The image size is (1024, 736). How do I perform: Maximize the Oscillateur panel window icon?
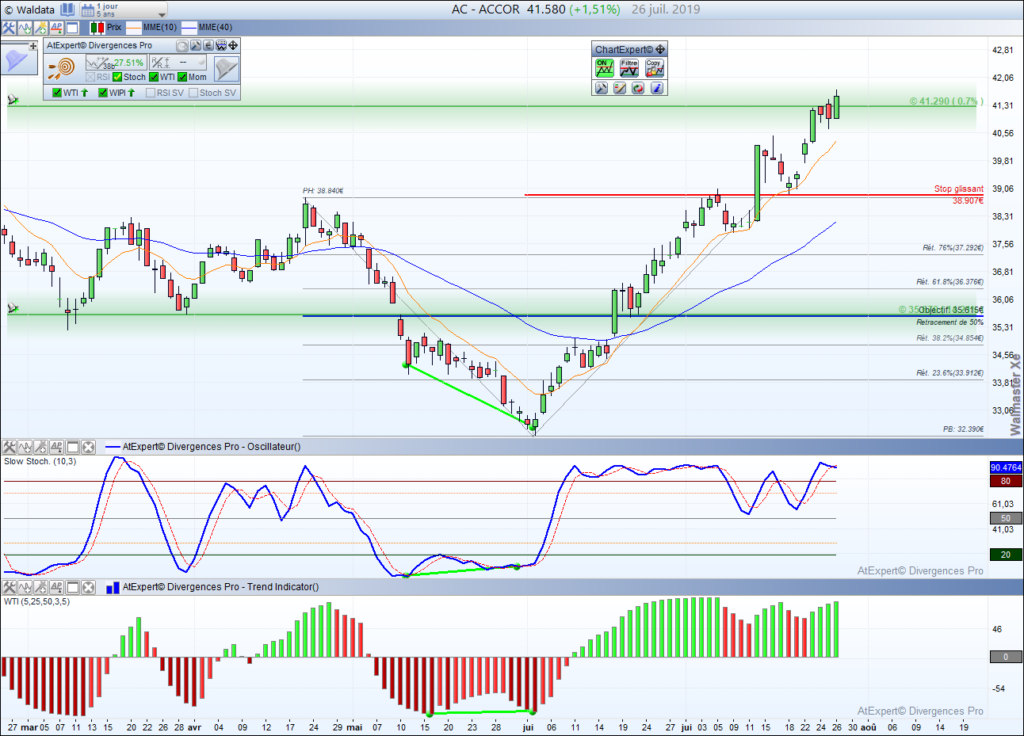pos(72,447)
